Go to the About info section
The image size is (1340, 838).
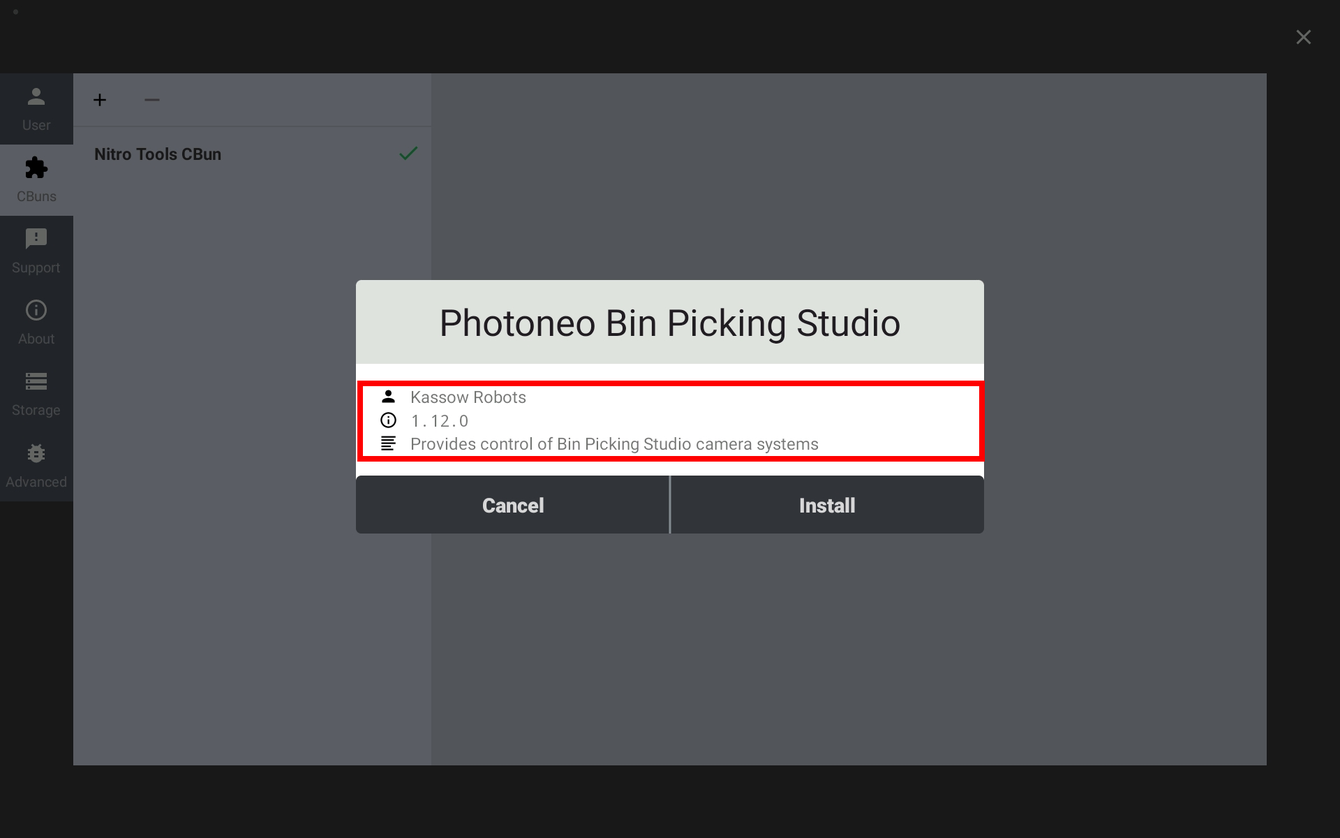click(x=36, y=323)
